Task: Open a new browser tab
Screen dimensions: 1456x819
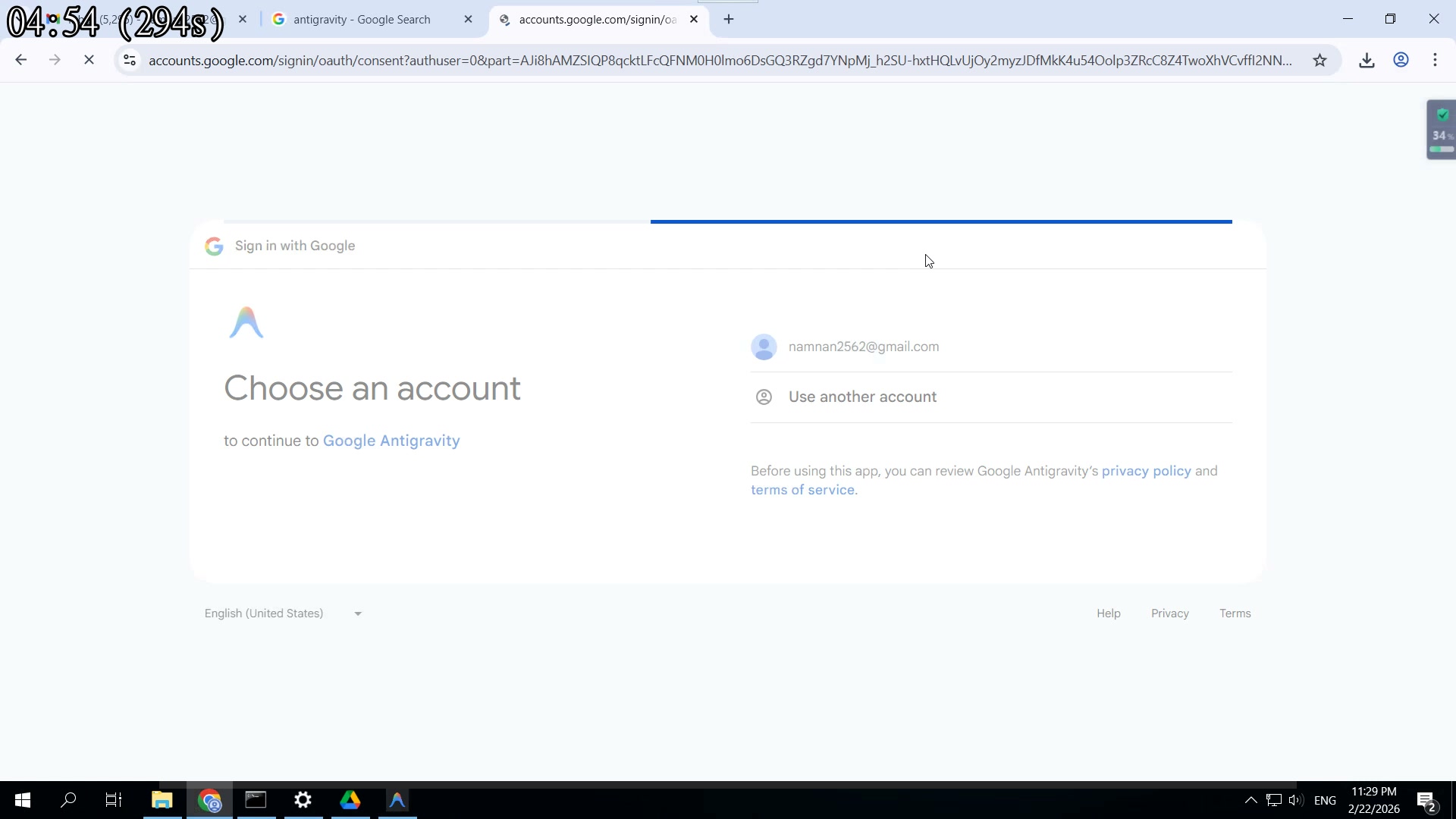Action: point(729,20)
